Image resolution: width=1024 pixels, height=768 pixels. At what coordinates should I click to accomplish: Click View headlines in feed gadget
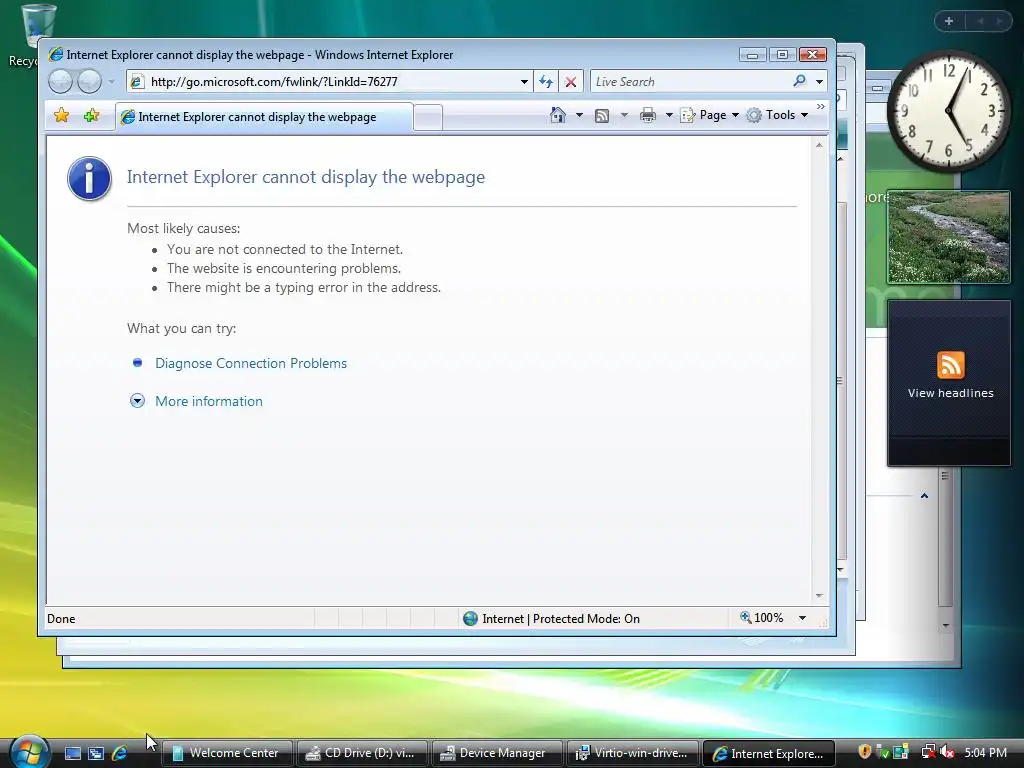[950, 393]
